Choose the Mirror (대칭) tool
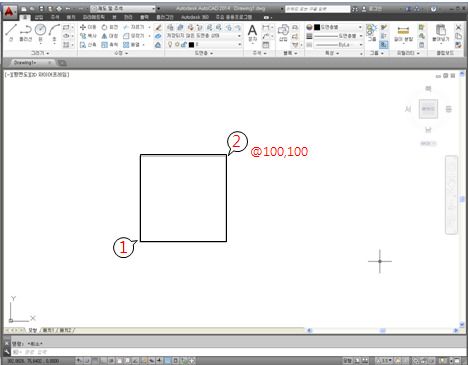468x365 pixels. (x=110, y=36)
